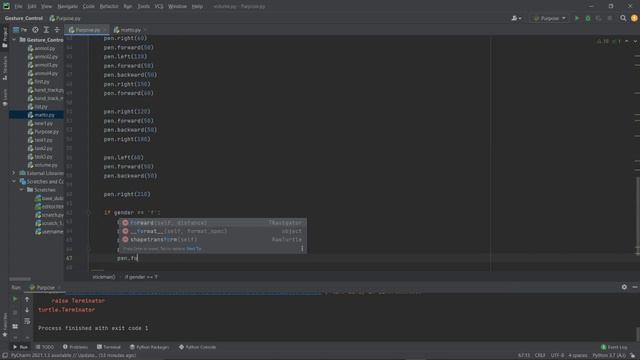Click the up-the-stack-trace arrow in Run panel

coord(27,299)
